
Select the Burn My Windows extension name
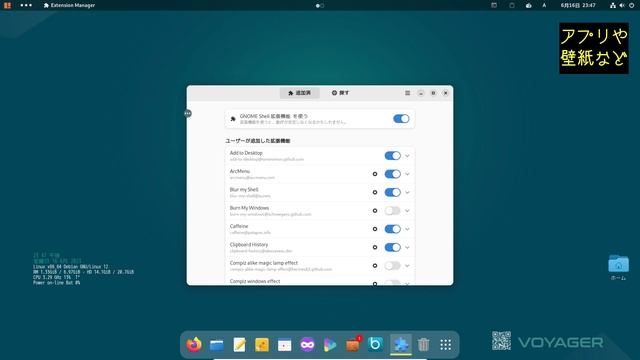pyautogui.click(x=249, y=208)
